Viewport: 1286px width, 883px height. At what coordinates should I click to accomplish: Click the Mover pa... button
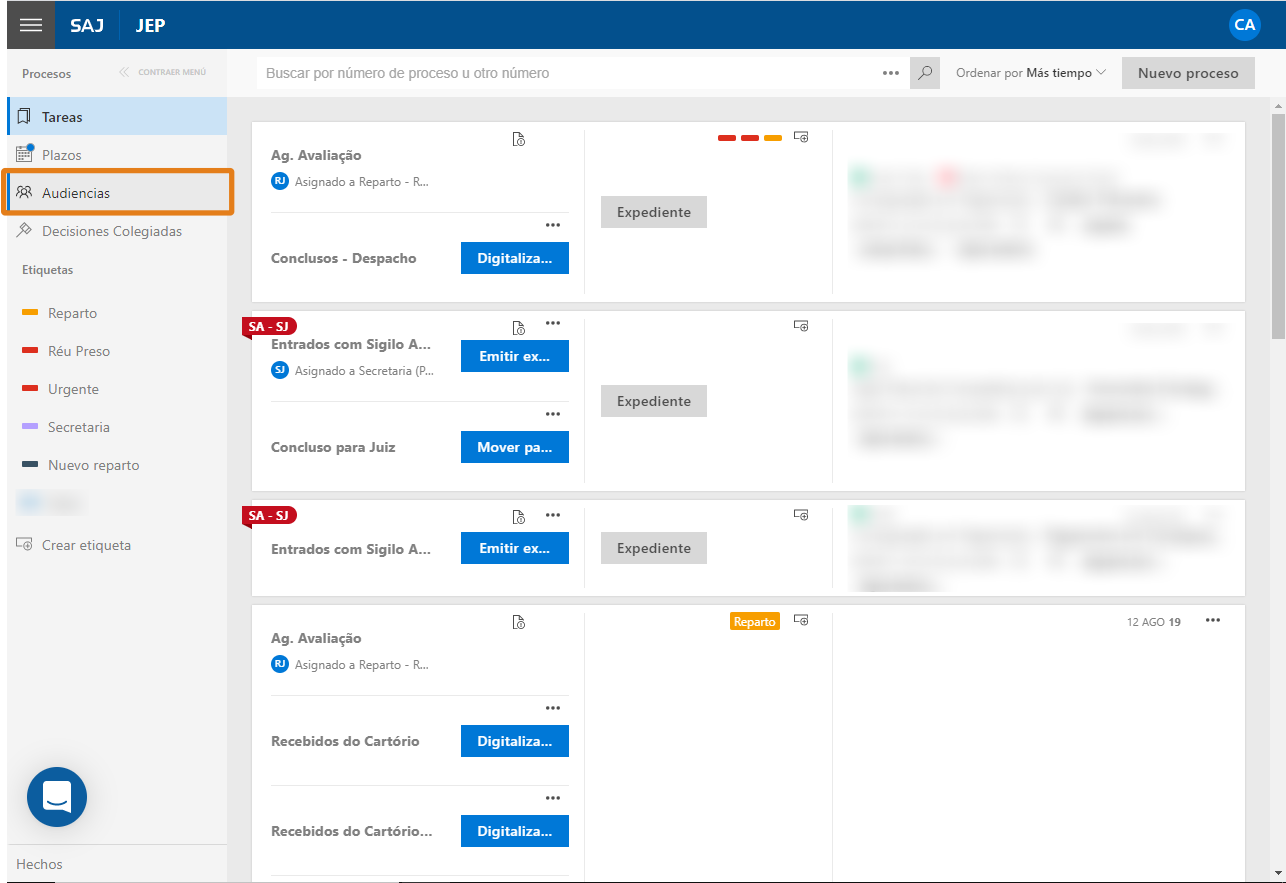pos(515,447)
